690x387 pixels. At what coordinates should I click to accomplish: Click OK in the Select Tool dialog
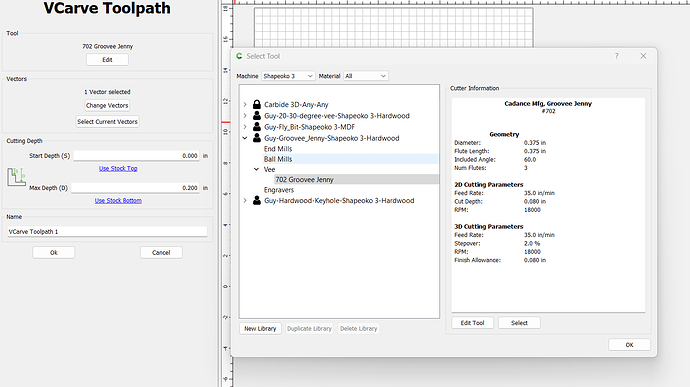629,345
